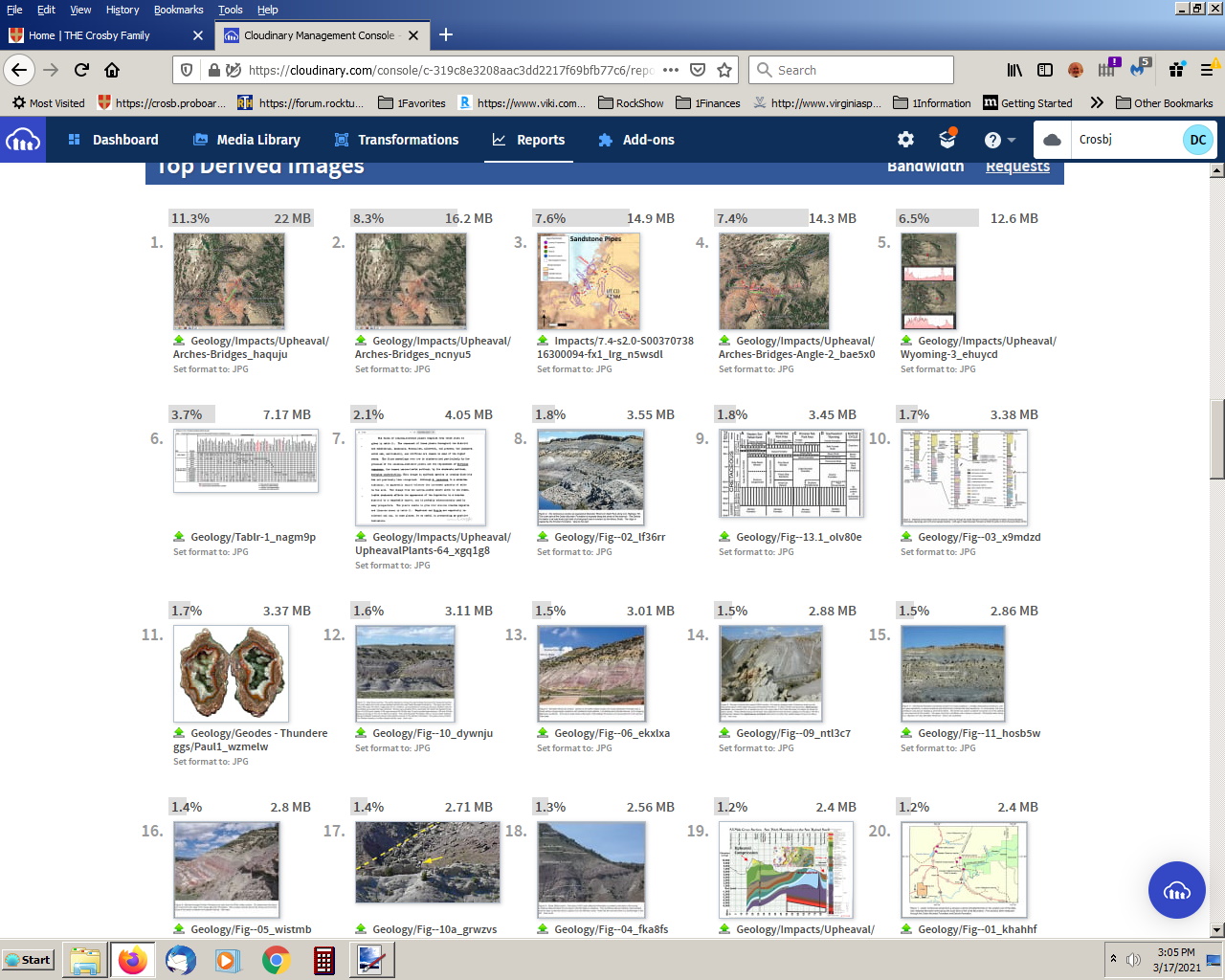This screenshot has height=980, width=1225.
Task: Open the Arches-Bridges_haquju thumbnail
Action: (x=229, y=281)
